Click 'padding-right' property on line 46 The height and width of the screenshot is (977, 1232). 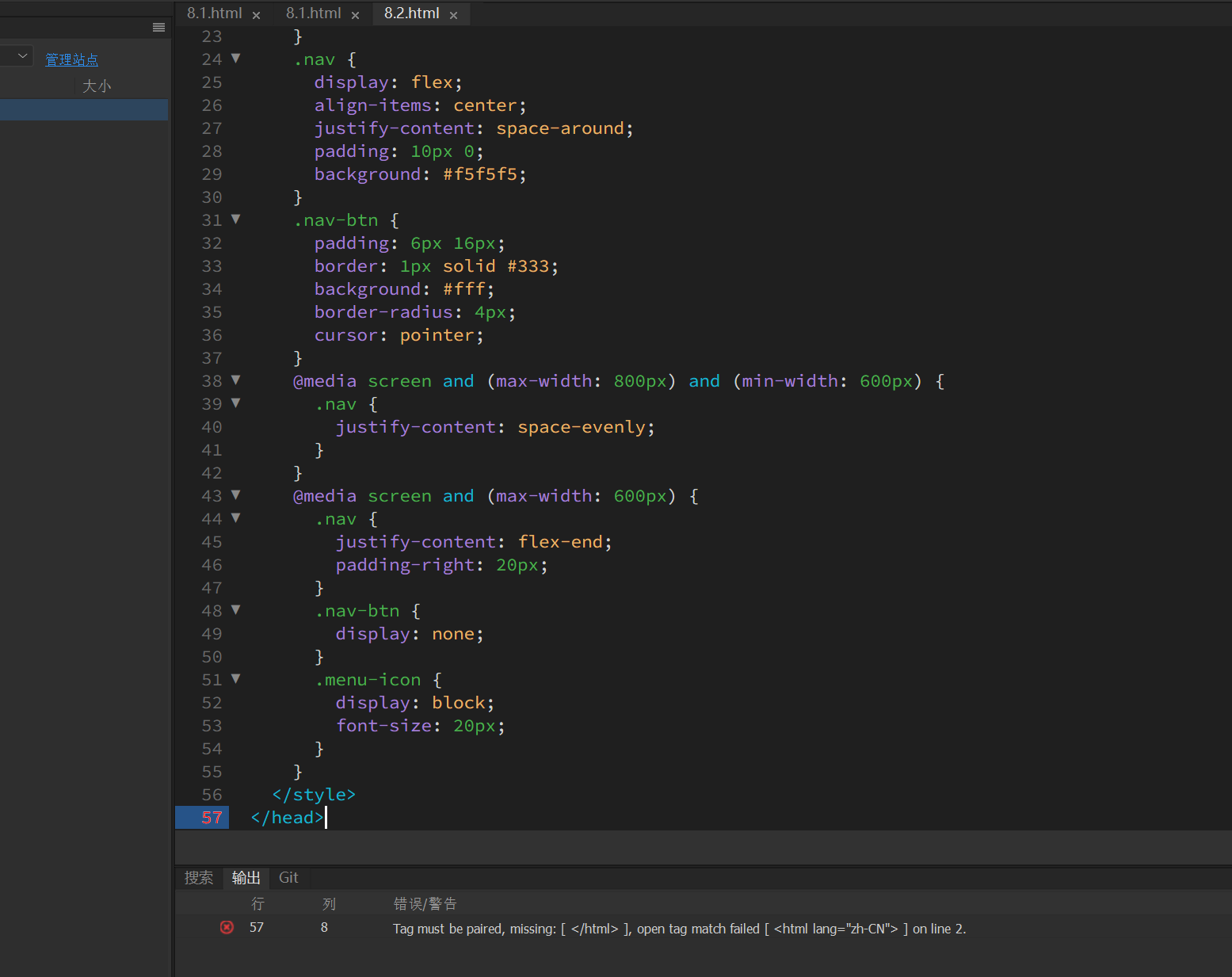405,565
